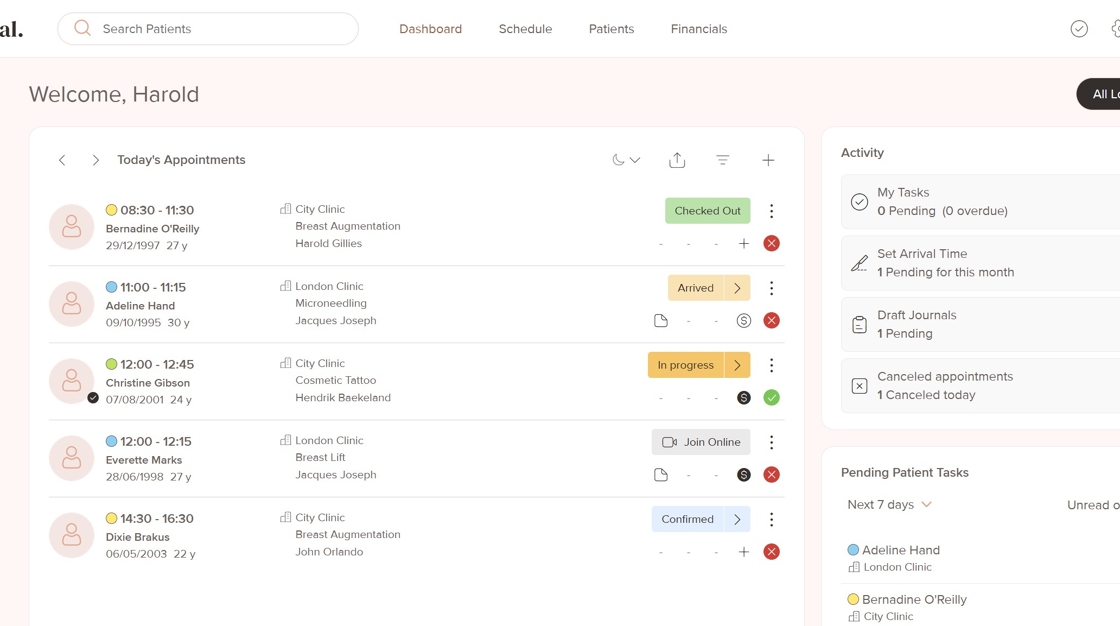Click the checkmark tasks icon in header

click(1079, 29)
